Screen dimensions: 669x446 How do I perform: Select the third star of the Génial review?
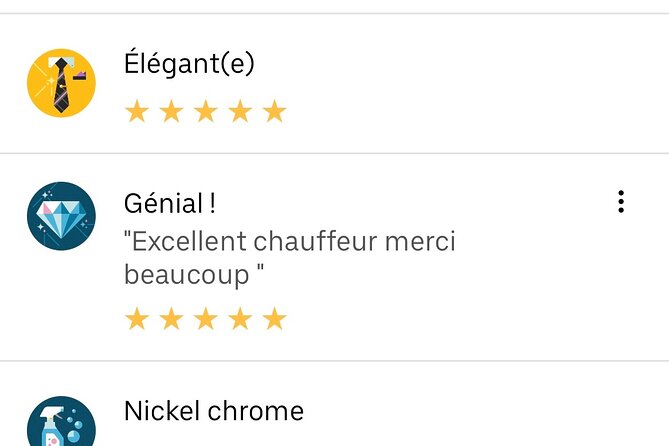[x=205, y=319]
